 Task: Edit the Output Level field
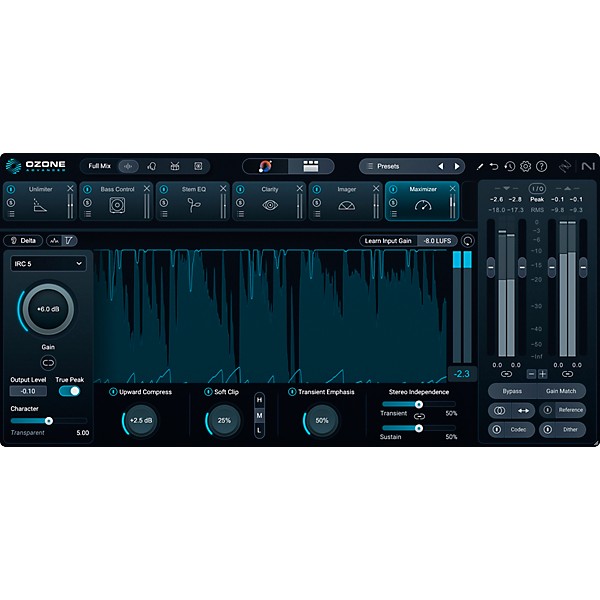point(28,391)
